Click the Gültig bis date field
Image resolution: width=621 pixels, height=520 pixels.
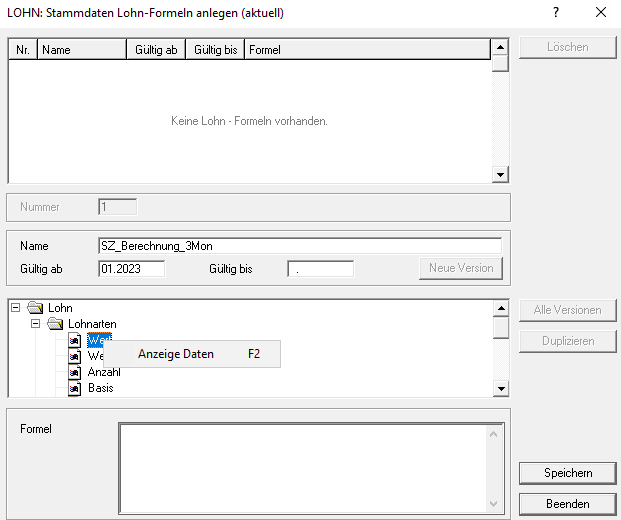(x=320, y=269)
